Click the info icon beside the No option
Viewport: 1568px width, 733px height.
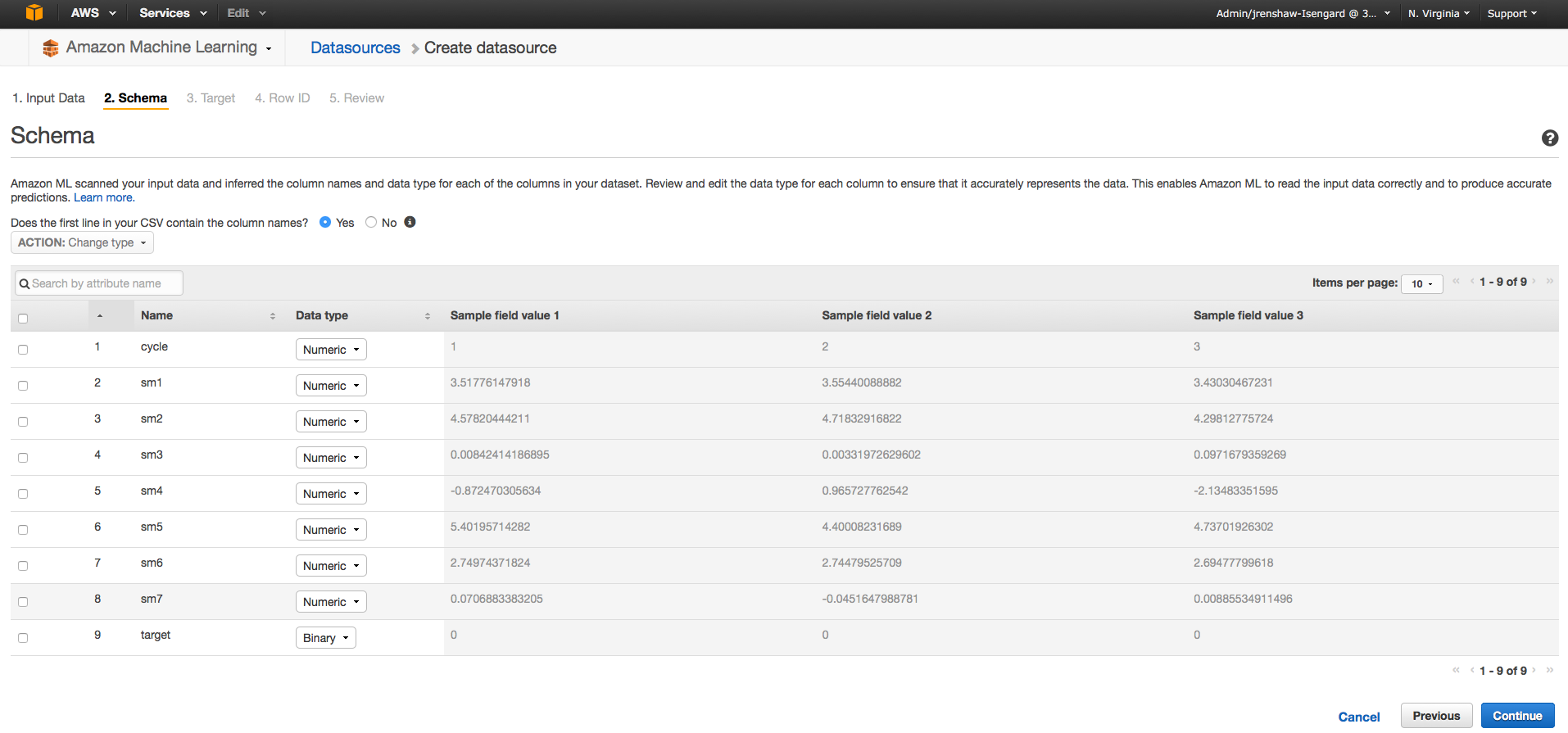[410, 222]
